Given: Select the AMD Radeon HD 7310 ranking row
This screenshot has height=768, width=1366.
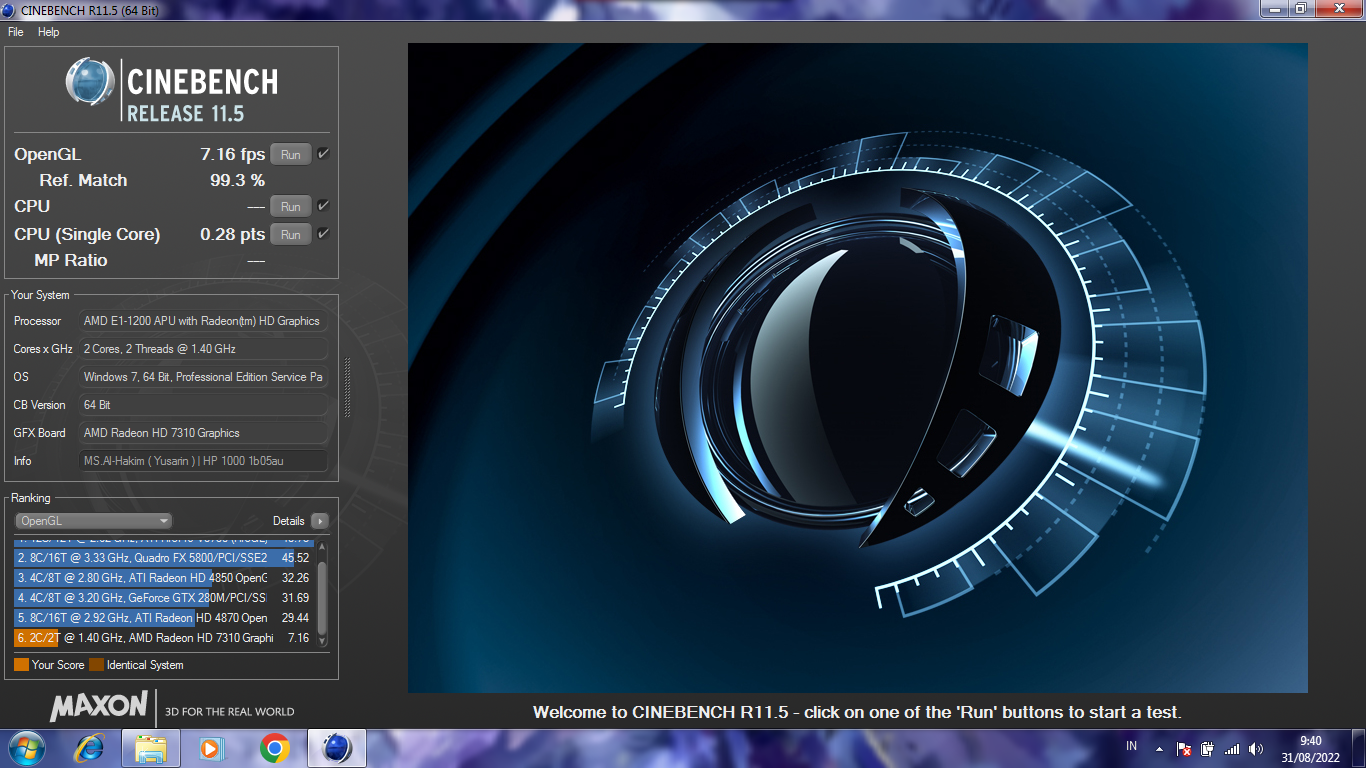Looking at the screenshot, I should 164,638.
